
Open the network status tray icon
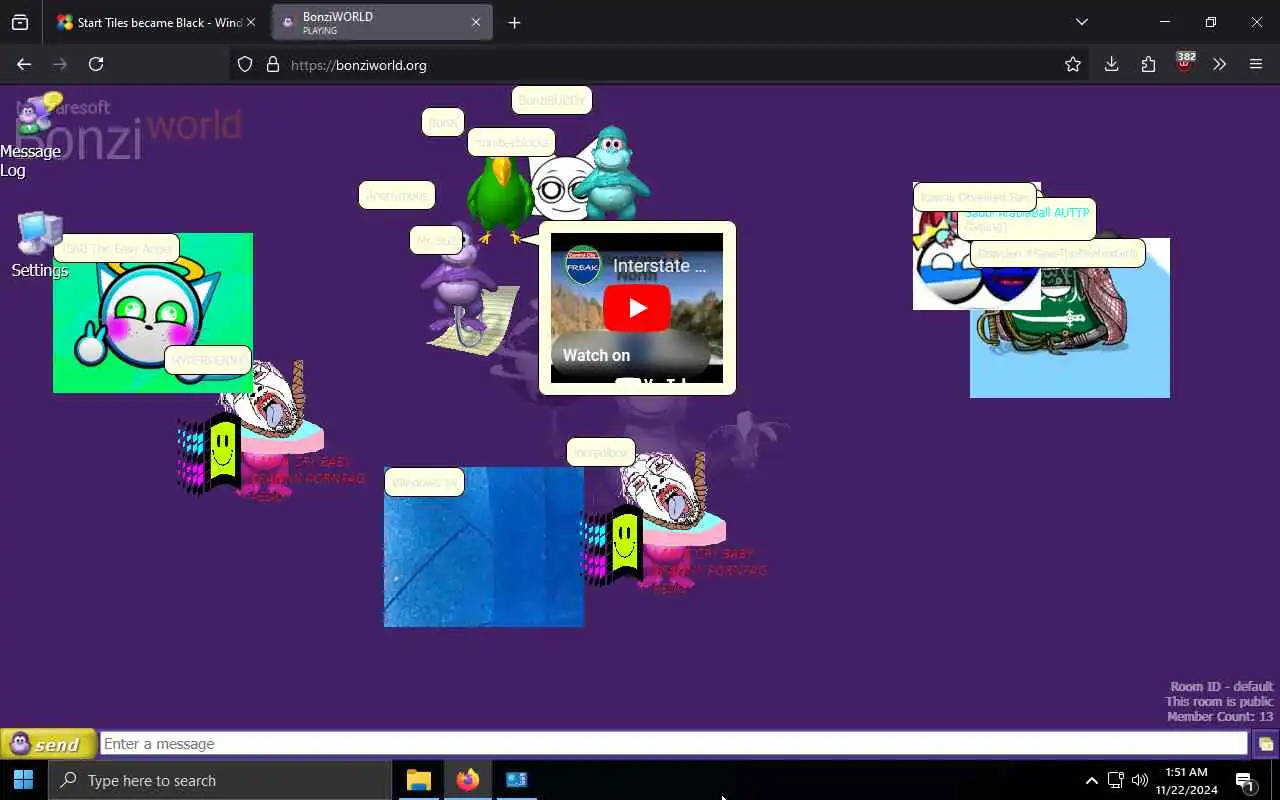(1115, 780)
